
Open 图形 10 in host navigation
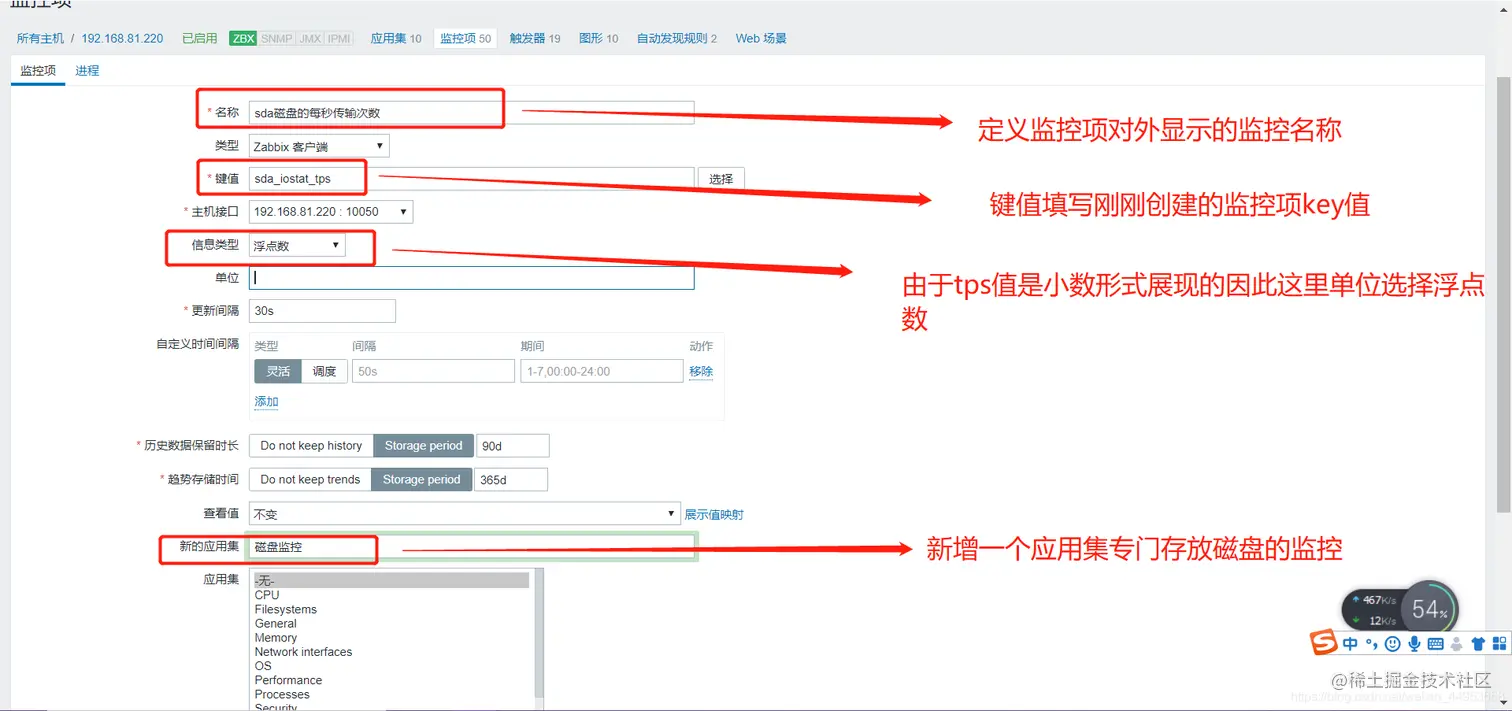[x=598, y=39]
